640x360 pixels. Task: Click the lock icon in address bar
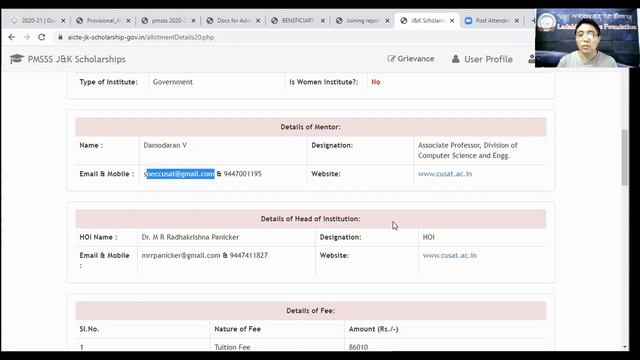[x=60, y=37]
